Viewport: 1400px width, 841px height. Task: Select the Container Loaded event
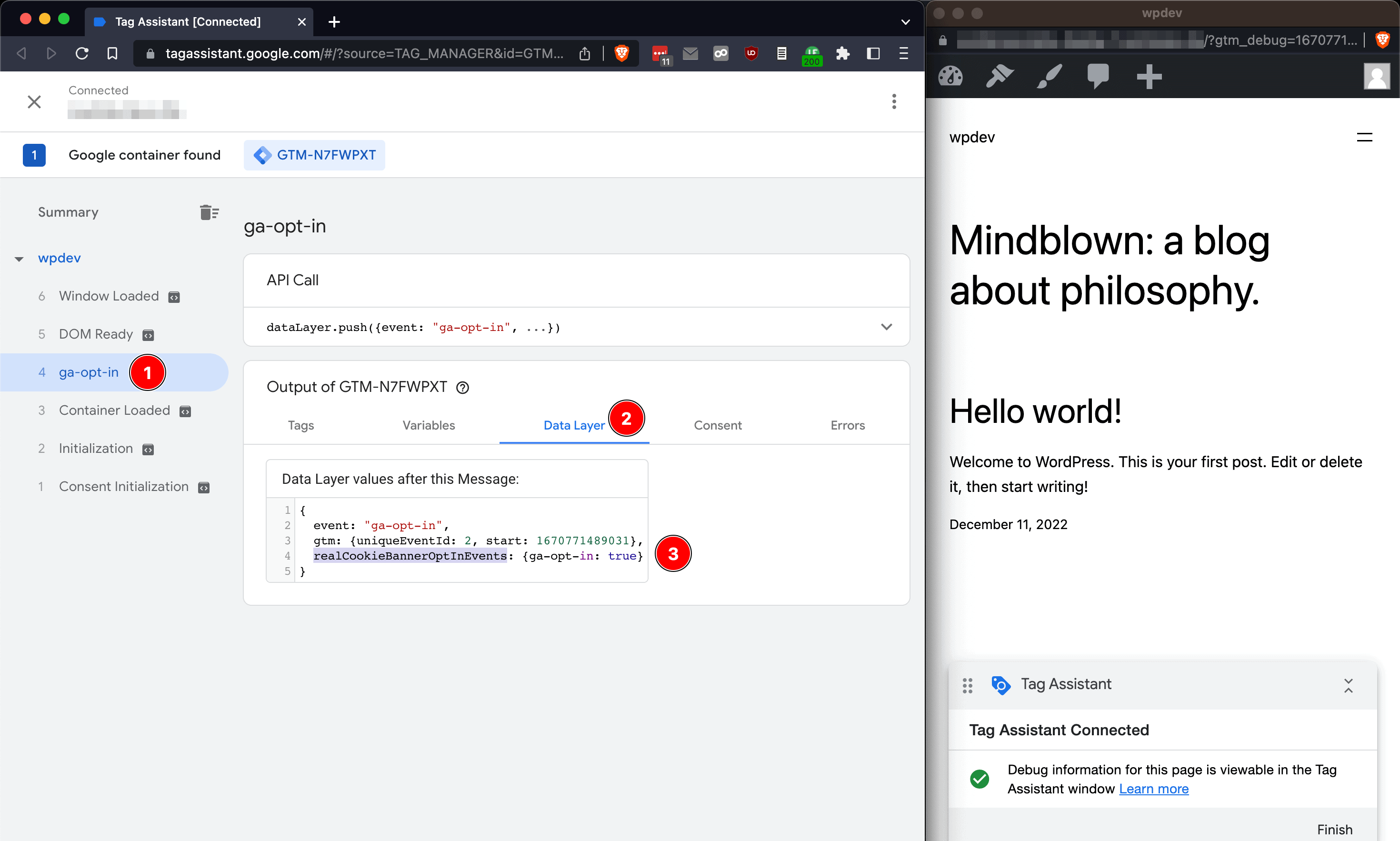coord(114,410)
